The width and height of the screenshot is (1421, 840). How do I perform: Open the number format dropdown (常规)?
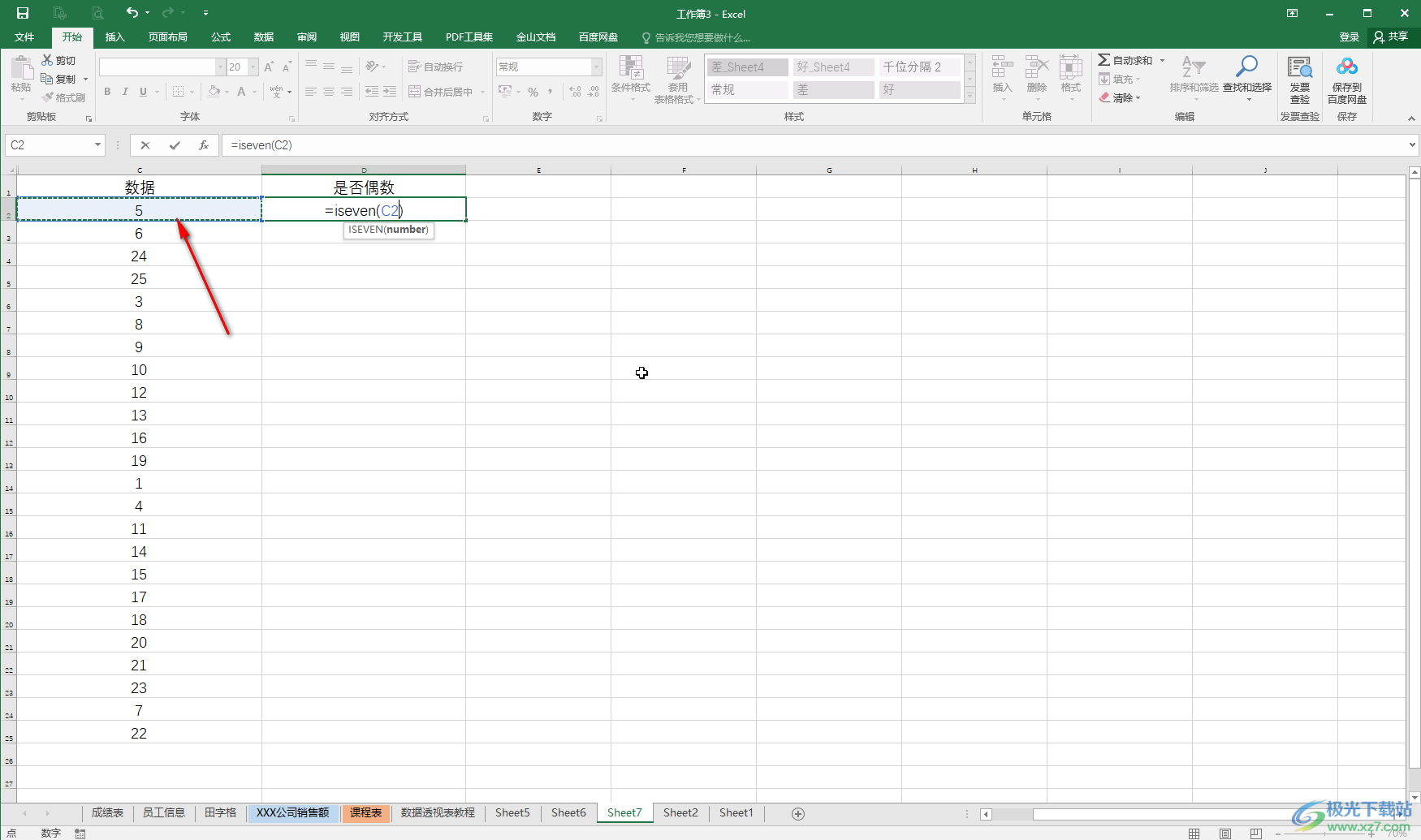[x=597, y=67]
